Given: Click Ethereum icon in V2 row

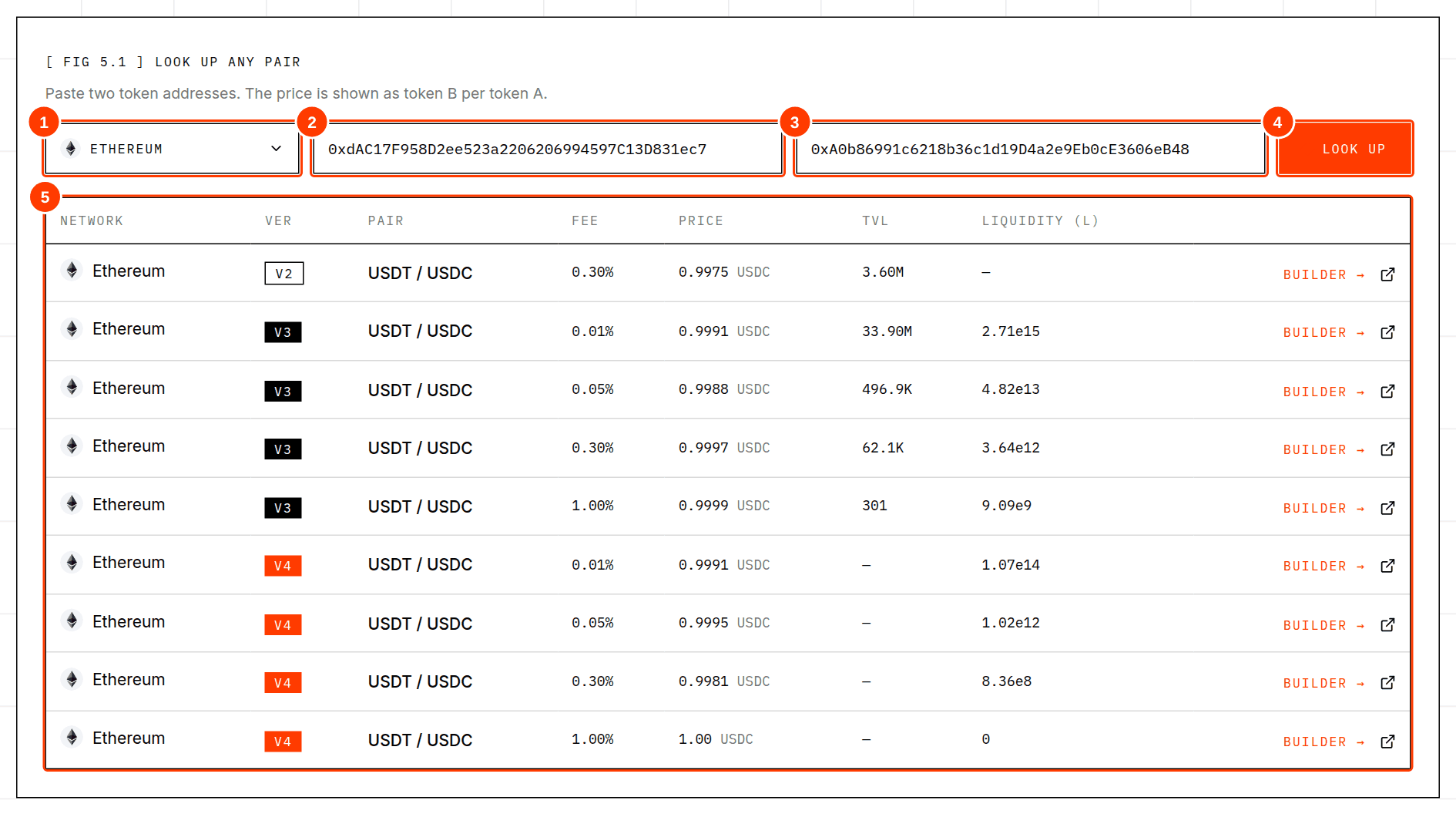Looking at the screenshot, I should point(72,270).
